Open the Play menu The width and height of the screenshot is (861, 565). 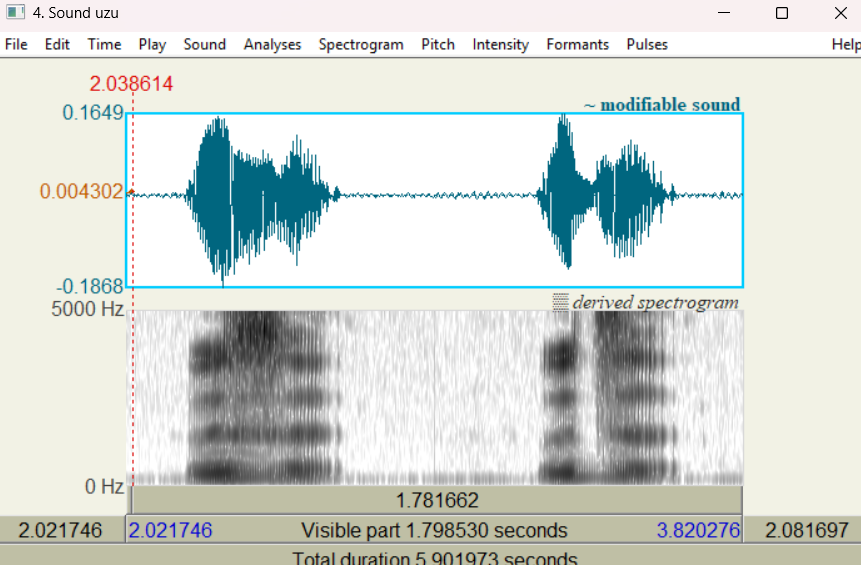pos(152,44)
